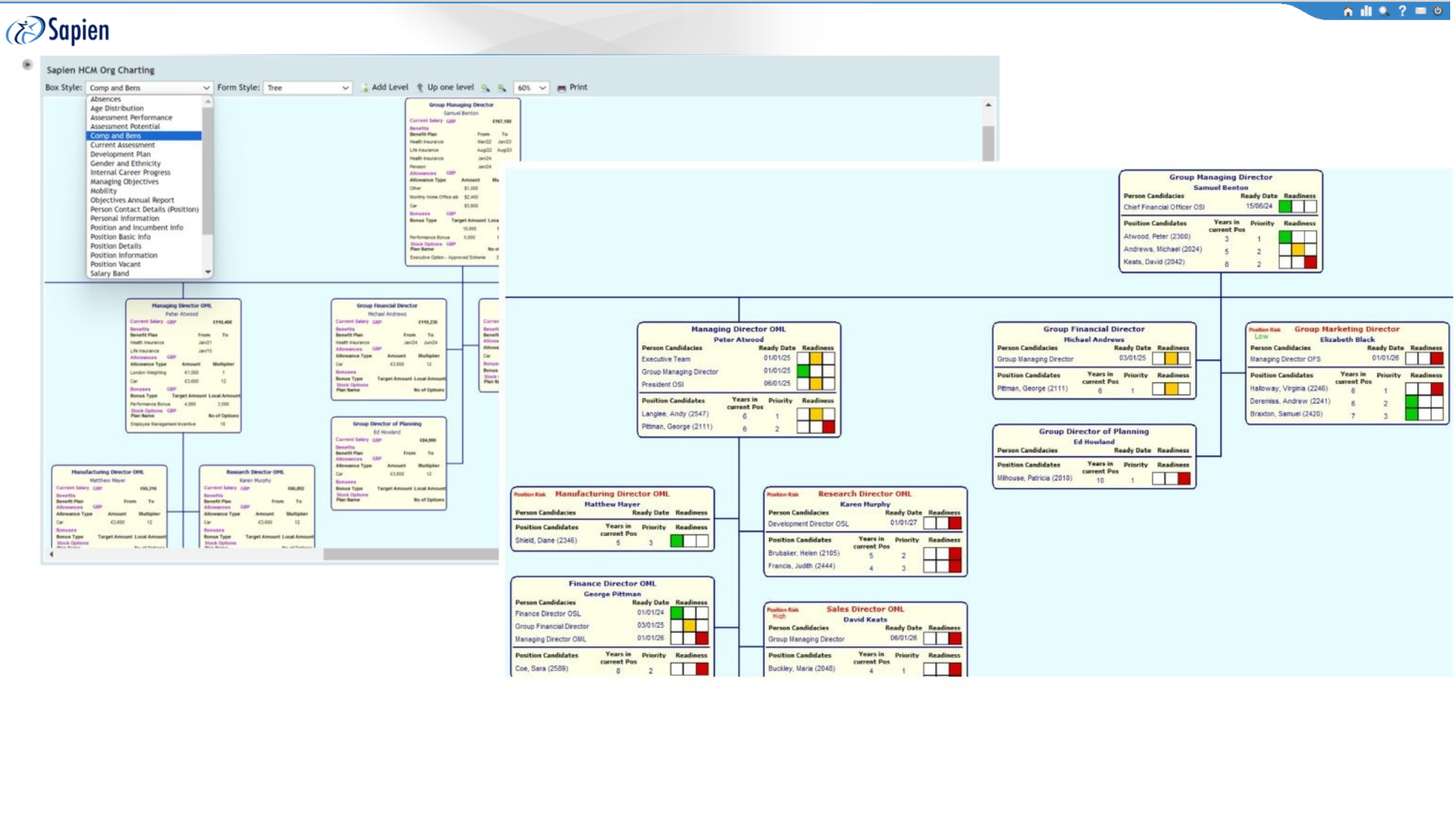Screen dimensions: 1456x815
Task: Click candidate Atwood, Peter (2300)
Action: [1156, 237]
